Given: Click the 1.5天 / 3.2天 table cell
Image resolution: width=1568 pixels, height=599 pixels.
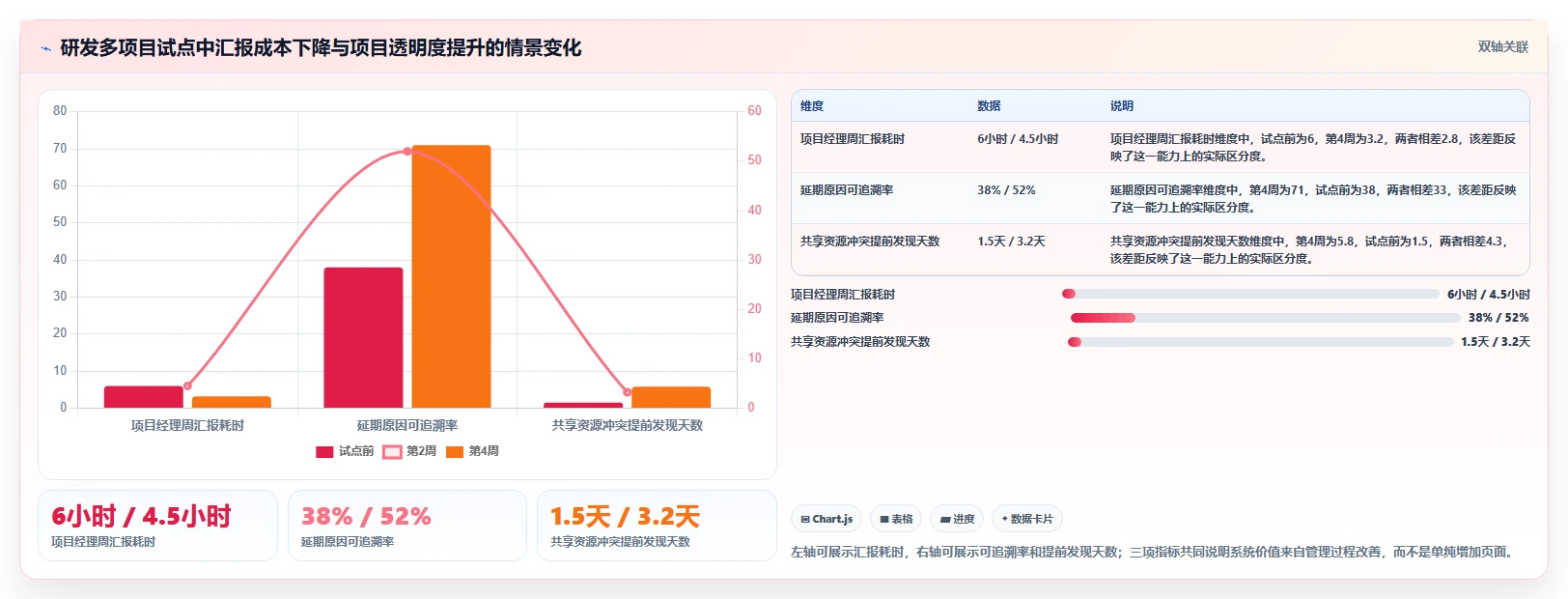Looking at the screenshot, I should pos(1011,242).
